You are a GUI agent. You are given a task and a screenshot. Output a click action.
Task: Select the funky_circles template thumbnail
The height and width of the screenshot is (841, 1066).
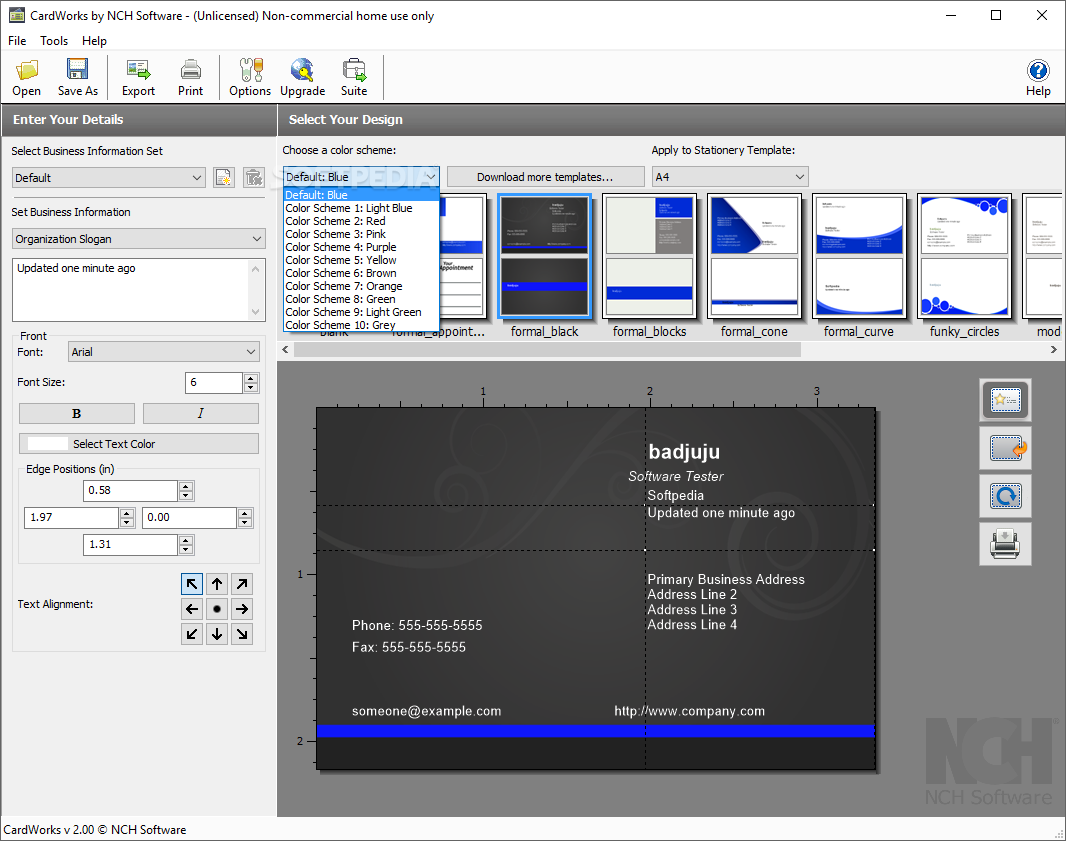pos(964,256)
